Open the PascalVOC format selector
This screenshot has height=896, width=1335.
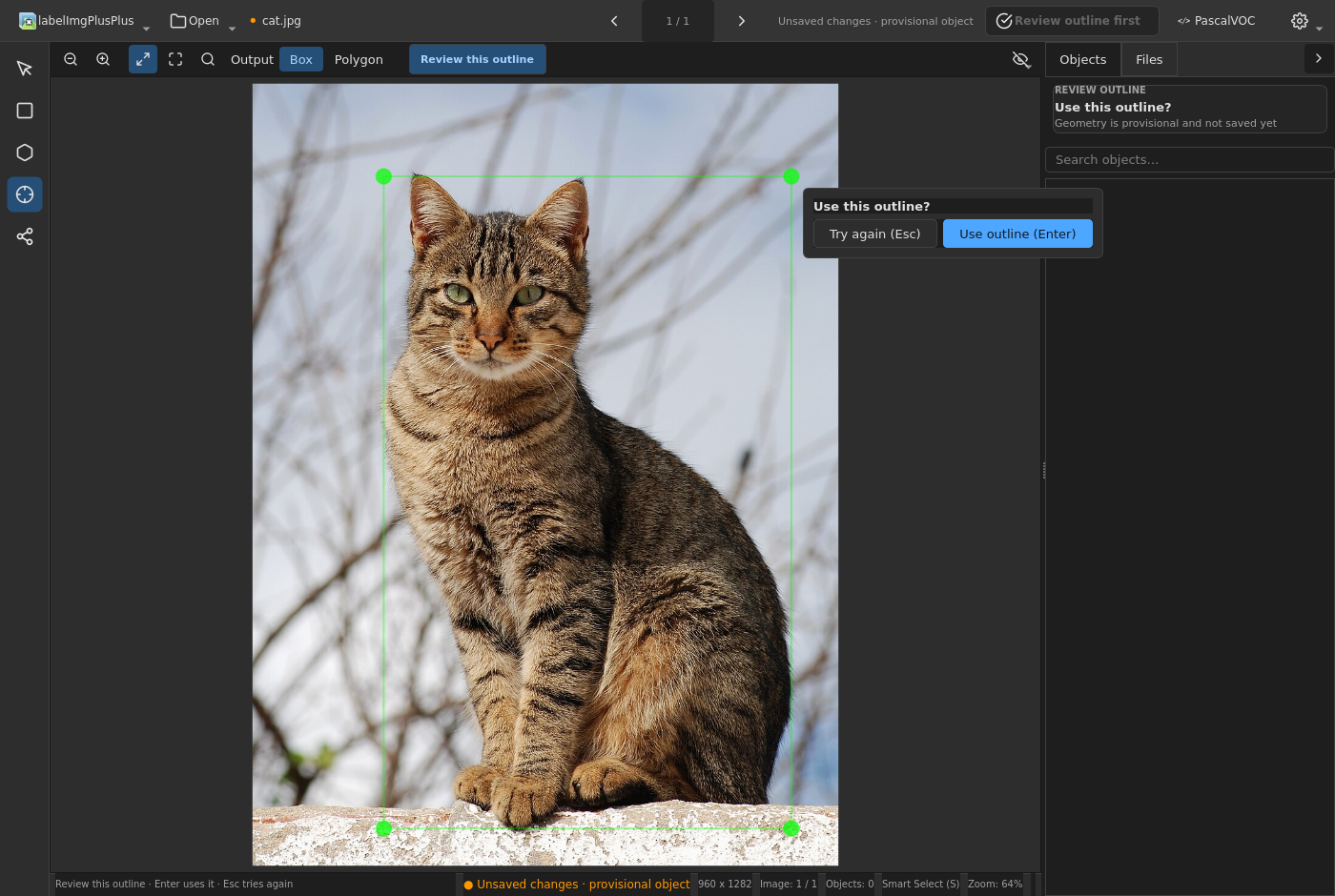tap(1217, 21)
